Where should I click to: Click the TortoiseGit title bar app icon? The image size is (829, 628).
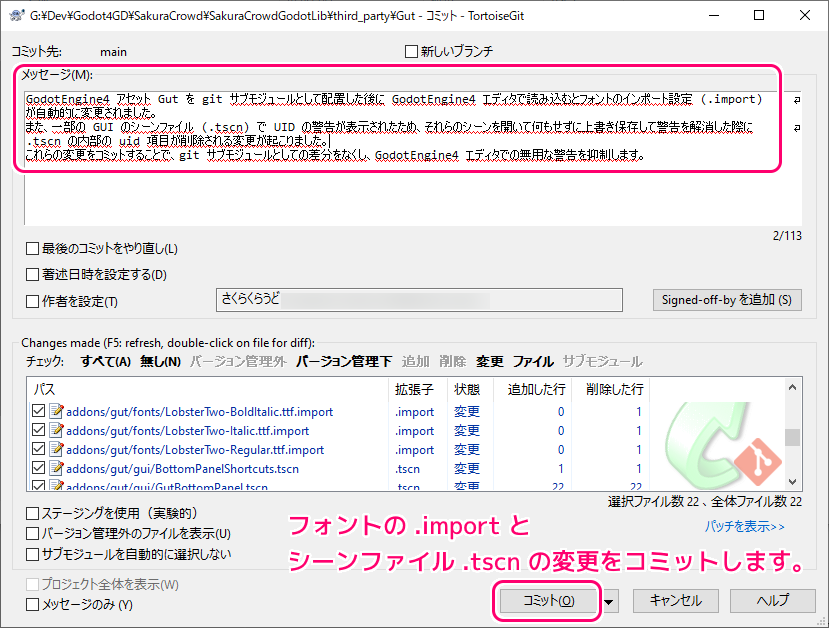pos(16,15)
